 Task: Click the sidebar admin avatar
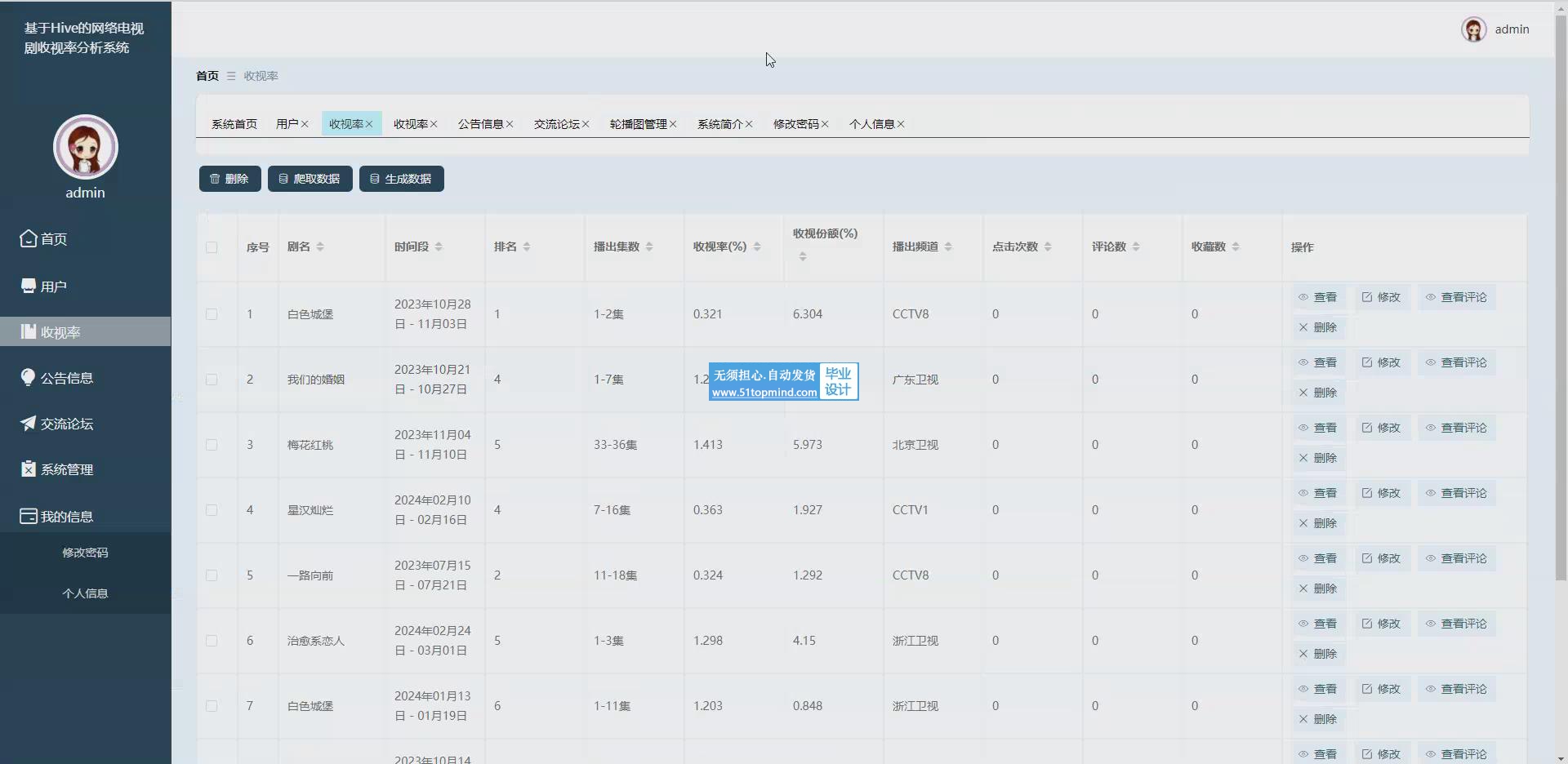tap(85, 147)
